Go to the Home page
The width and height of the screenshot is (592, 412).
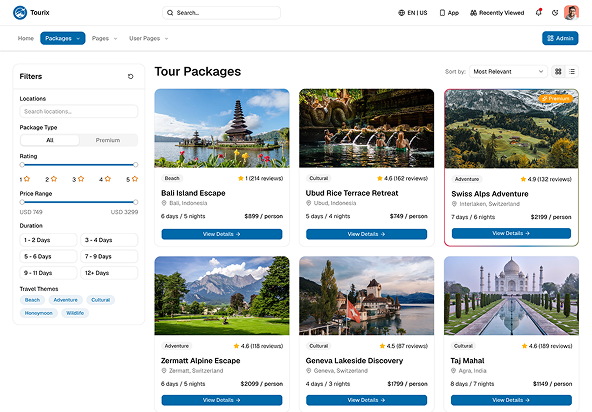pyautogui.click(x=26, y=39)
